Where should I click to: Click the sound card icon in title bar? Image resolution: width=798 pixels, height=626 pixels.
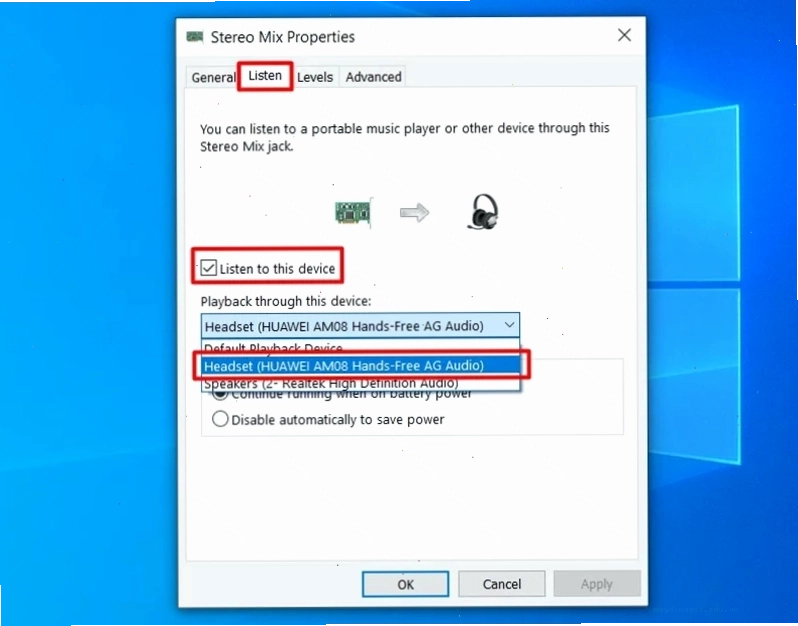click(x=194, y=37)
